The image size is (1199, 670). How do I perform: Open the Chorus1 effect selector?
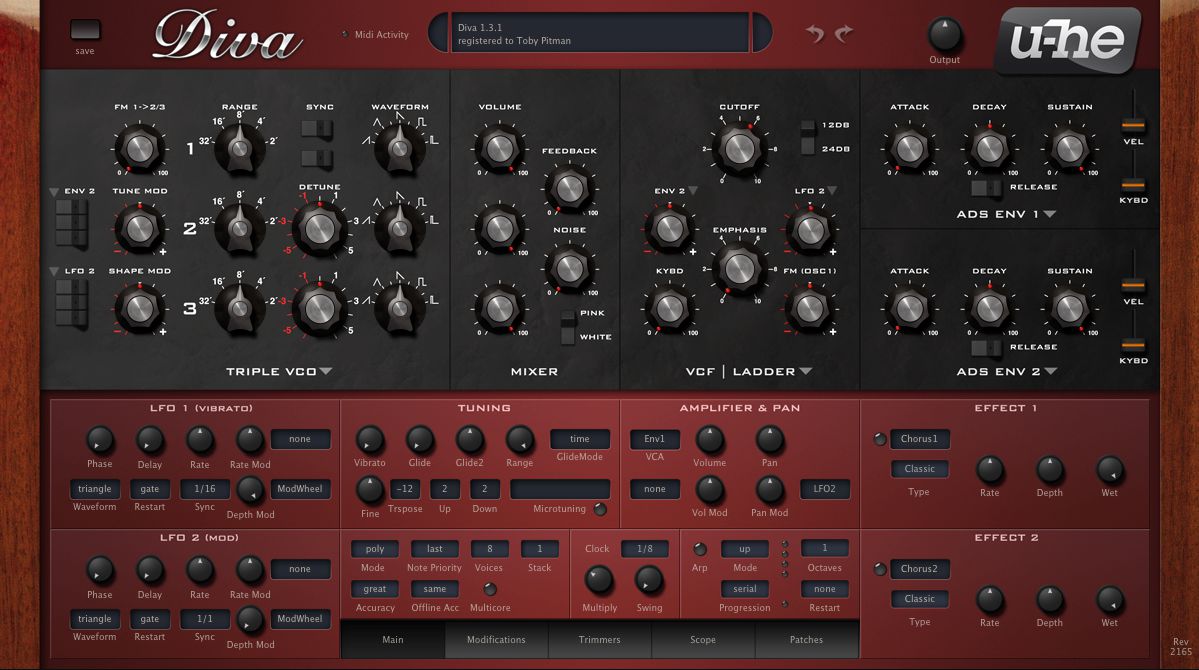(919, 439)
